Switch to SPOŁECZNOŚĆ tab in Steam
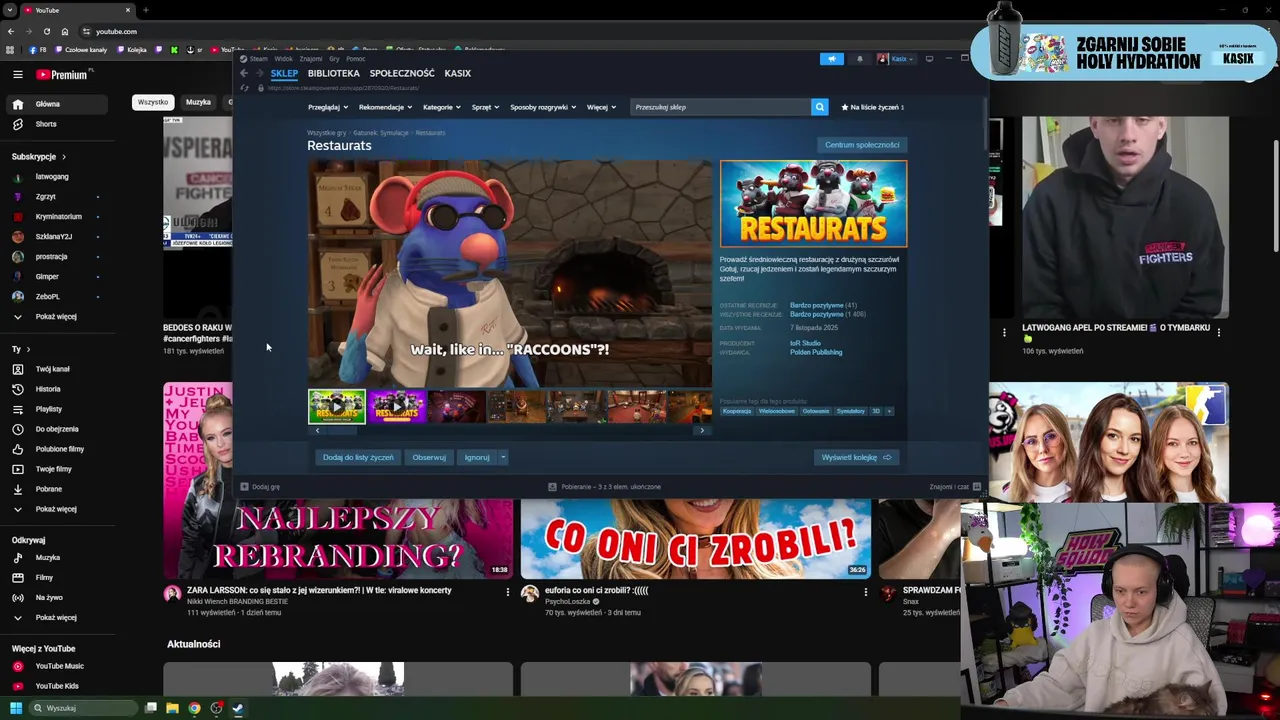Viewport: 1280px width, 720px height. pos(402,73)
